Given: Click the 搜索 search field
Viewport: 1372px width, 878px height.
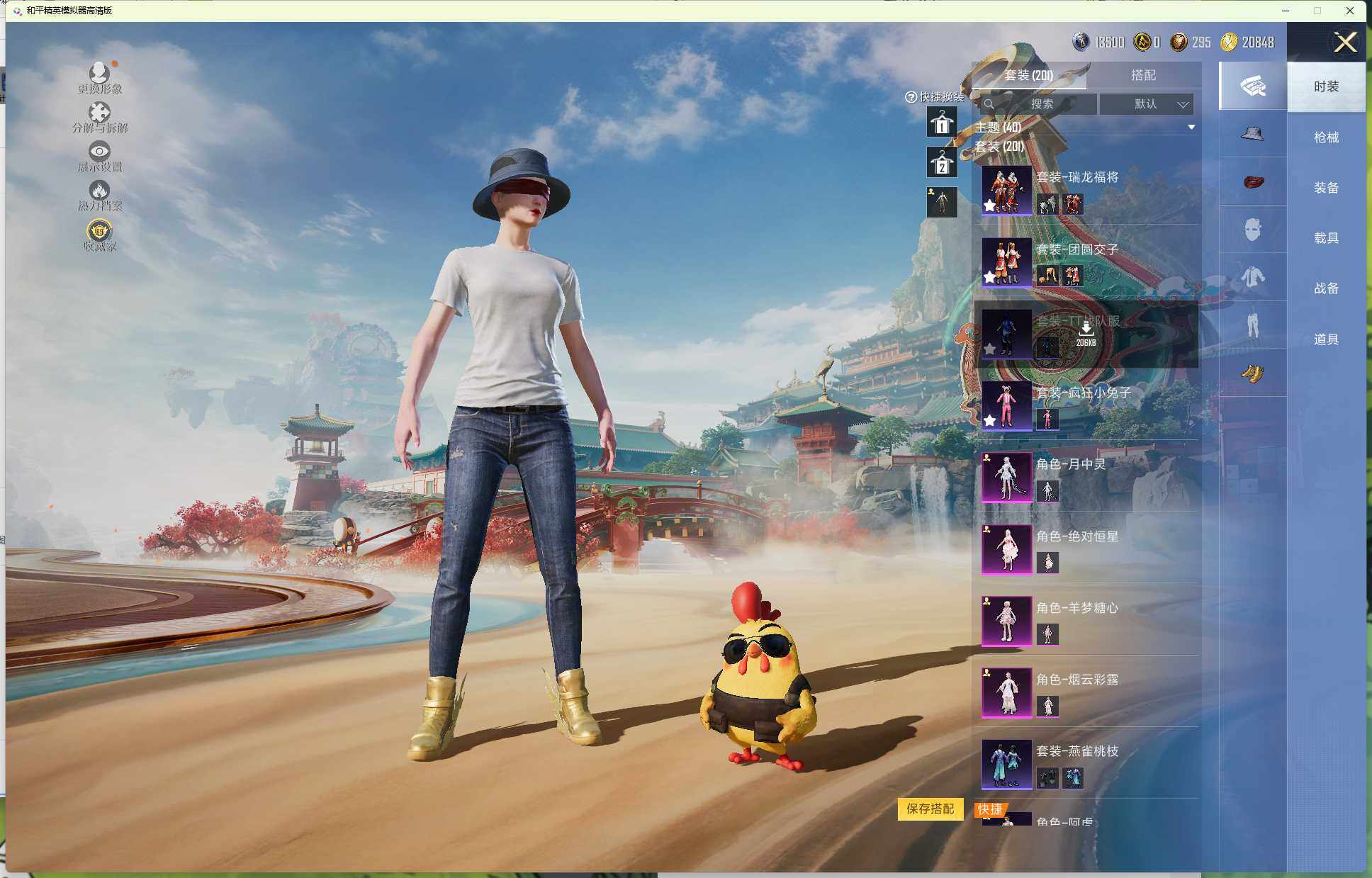Looking at the screenshot, I should point(1040,104).
